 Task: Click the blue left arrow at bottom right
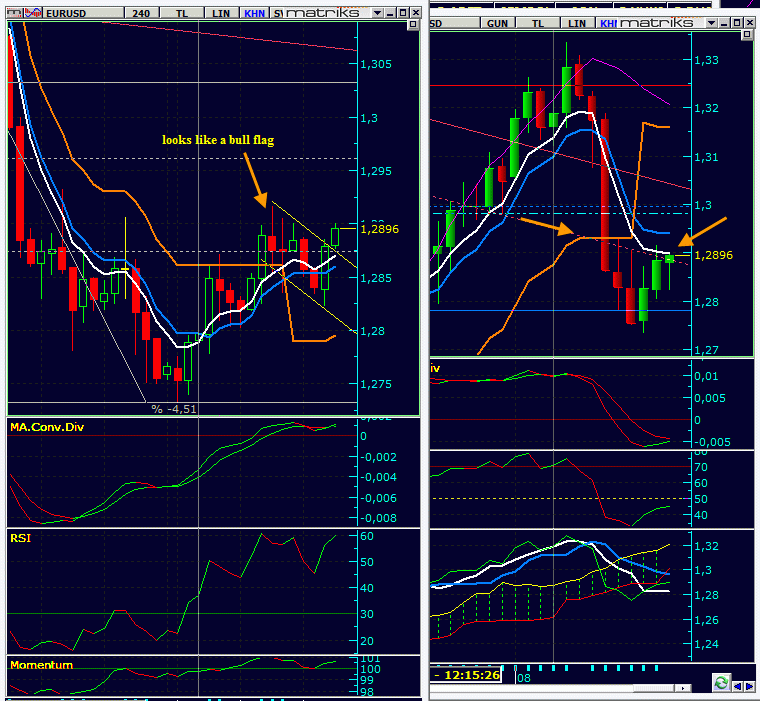738,685
